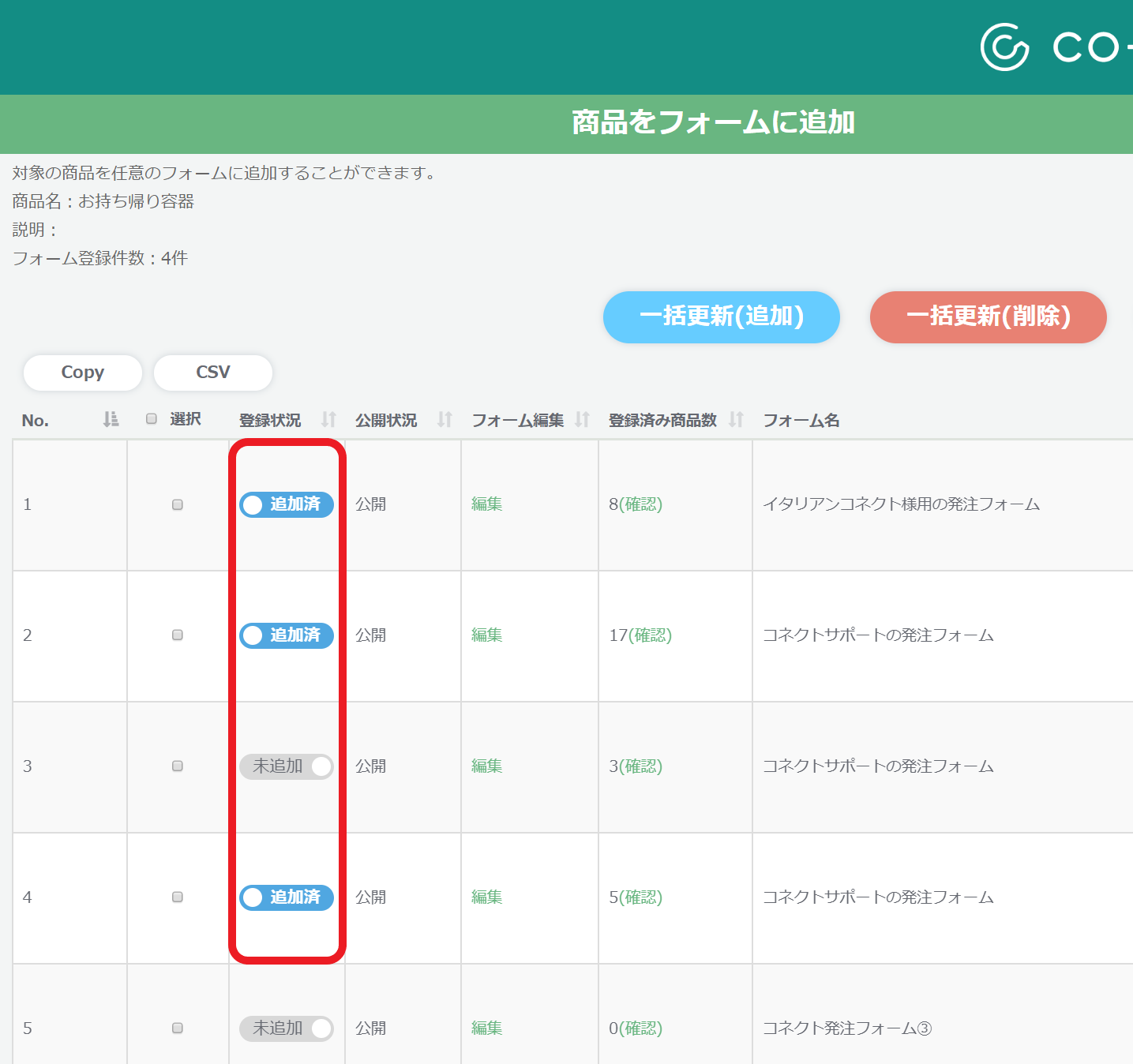Image resolution: width=1133 pixels, height=1064 pixels.
Task: Select コネクトサポートの発注フォーム text in row 2
Action: coord(878,635)
